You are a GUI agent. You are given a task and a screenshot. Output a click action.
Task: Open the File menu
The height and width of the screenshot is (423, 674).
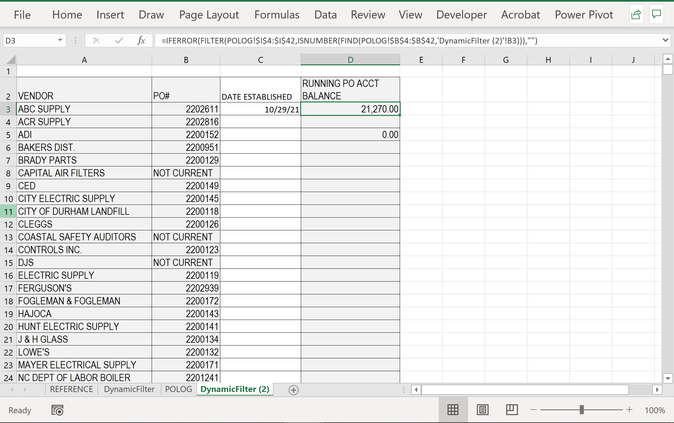point(22,15)
